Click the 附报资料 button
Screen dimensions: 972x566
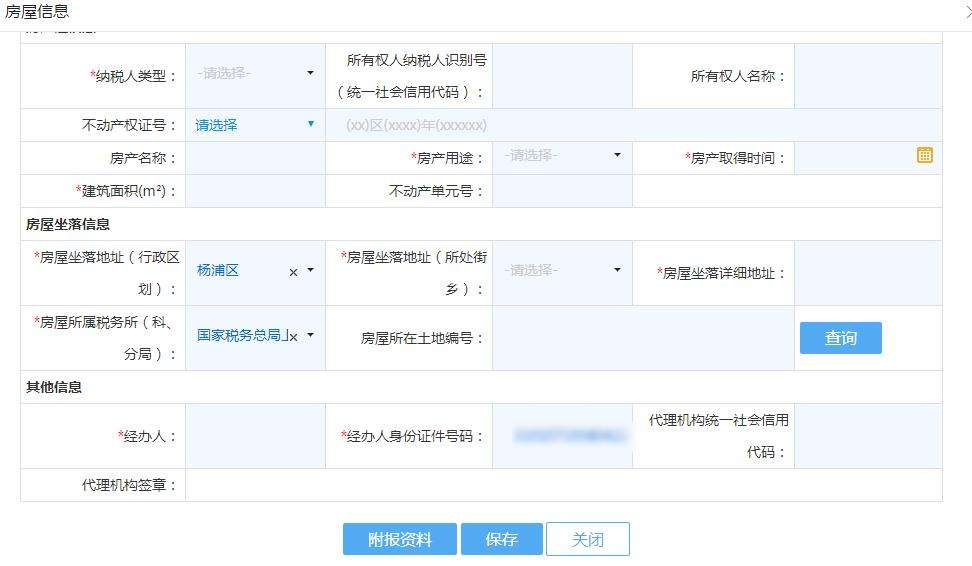click(x=400, y=539)
